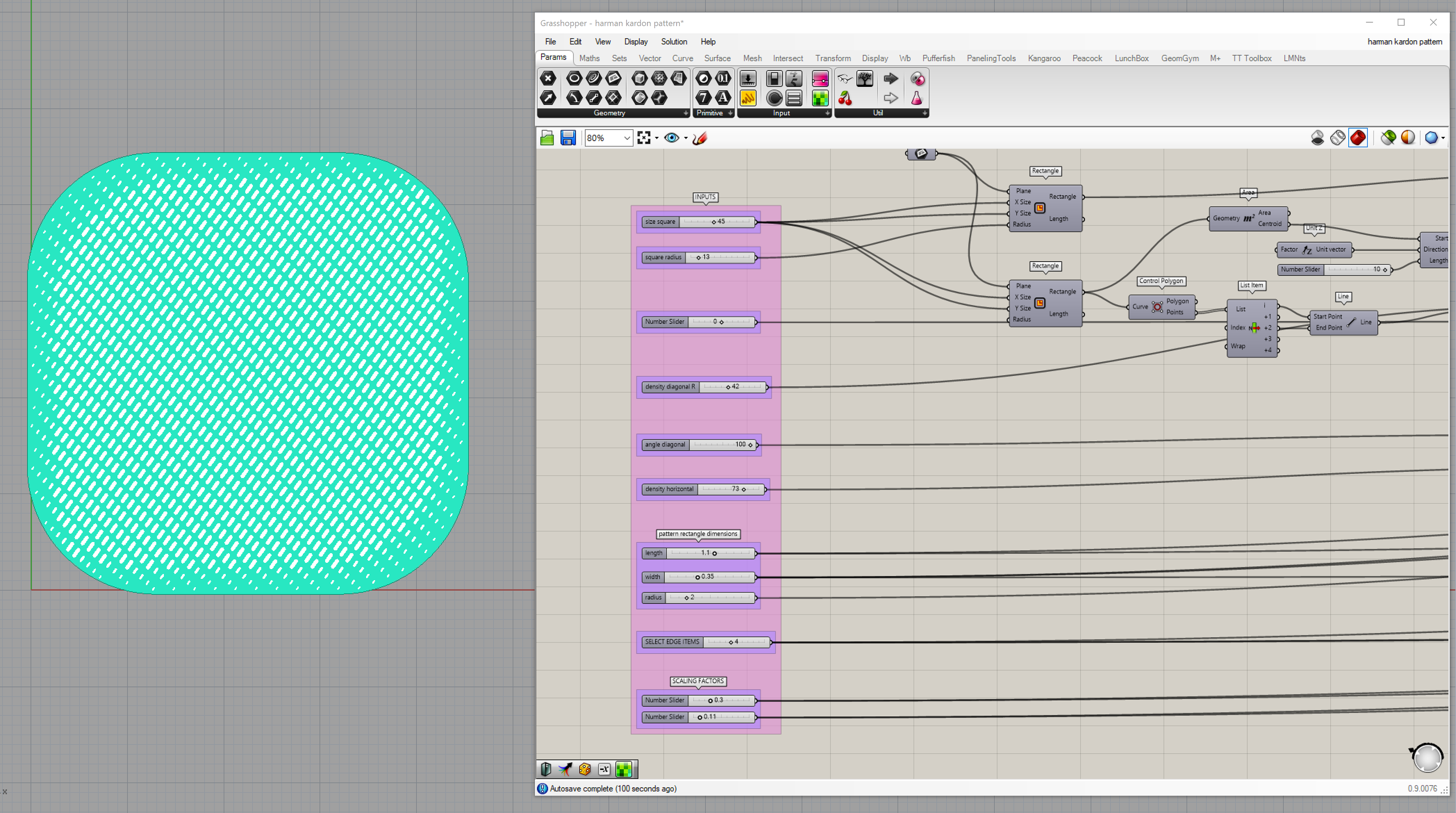The width and height of the screenshot is (1456, 813).
Task: Enable shaded red preview mode
Action: point(1358,138)
